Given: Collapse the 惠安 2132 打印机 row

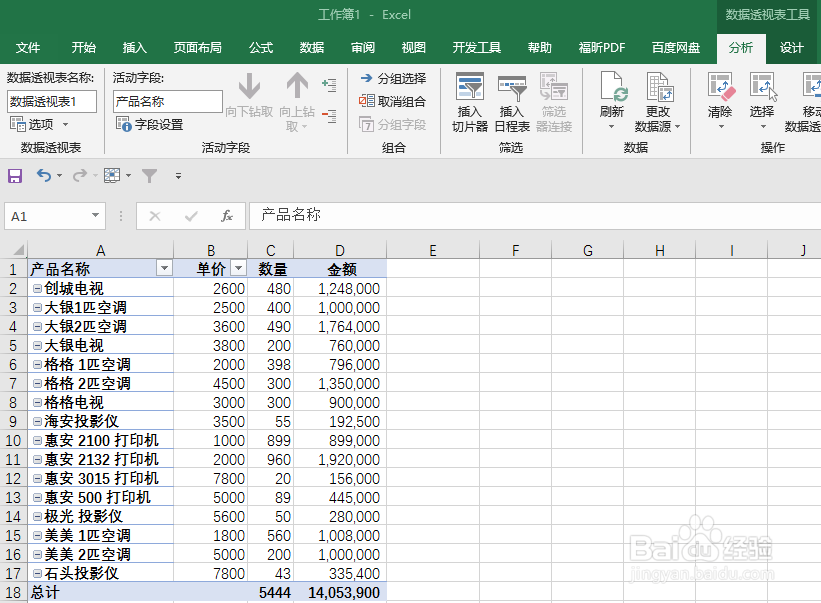Looking at the screenshot, I should pos(37,460).
